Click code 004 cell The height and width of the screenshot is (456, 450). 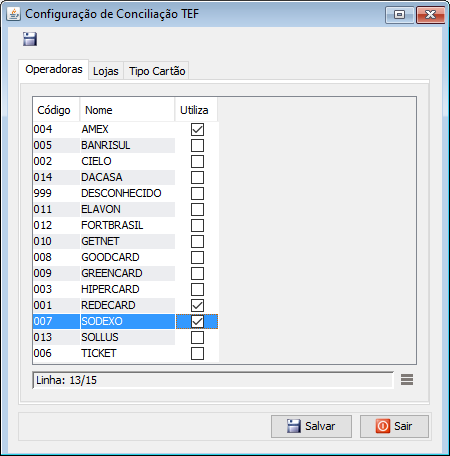coord(56,129)
